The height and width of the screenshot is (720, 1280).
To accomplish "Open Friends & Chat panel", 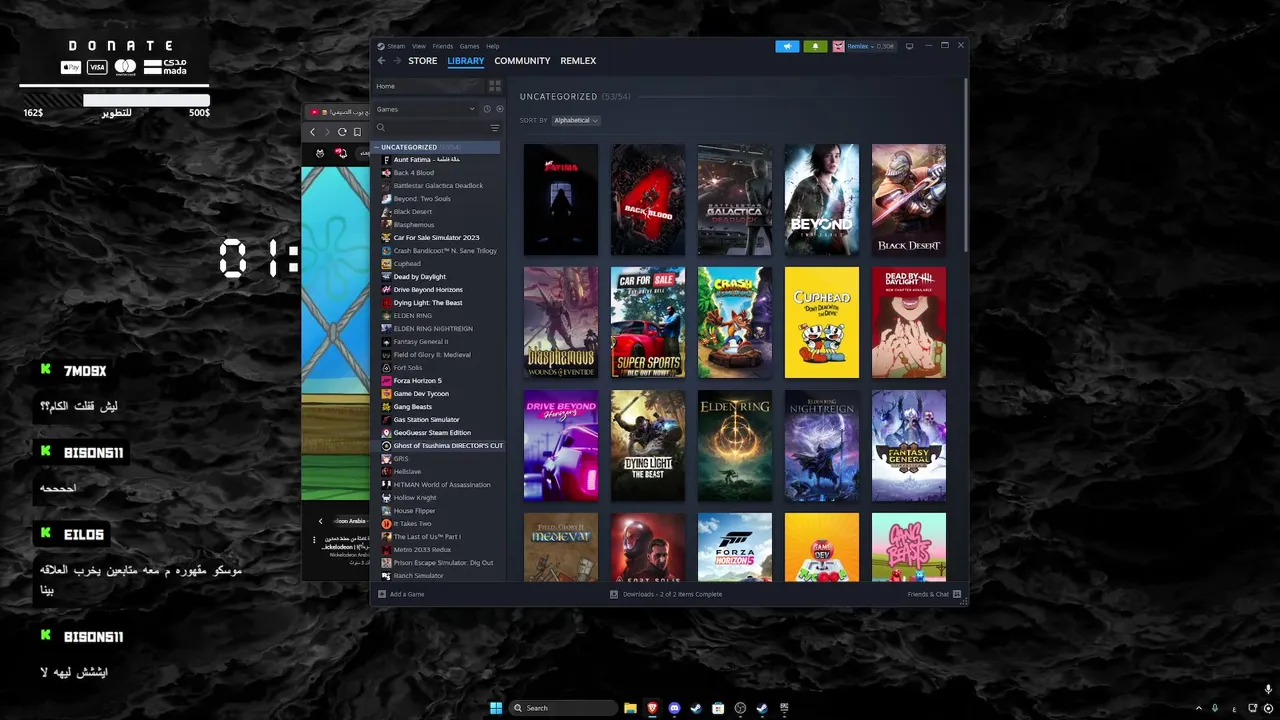I will 928,594.
